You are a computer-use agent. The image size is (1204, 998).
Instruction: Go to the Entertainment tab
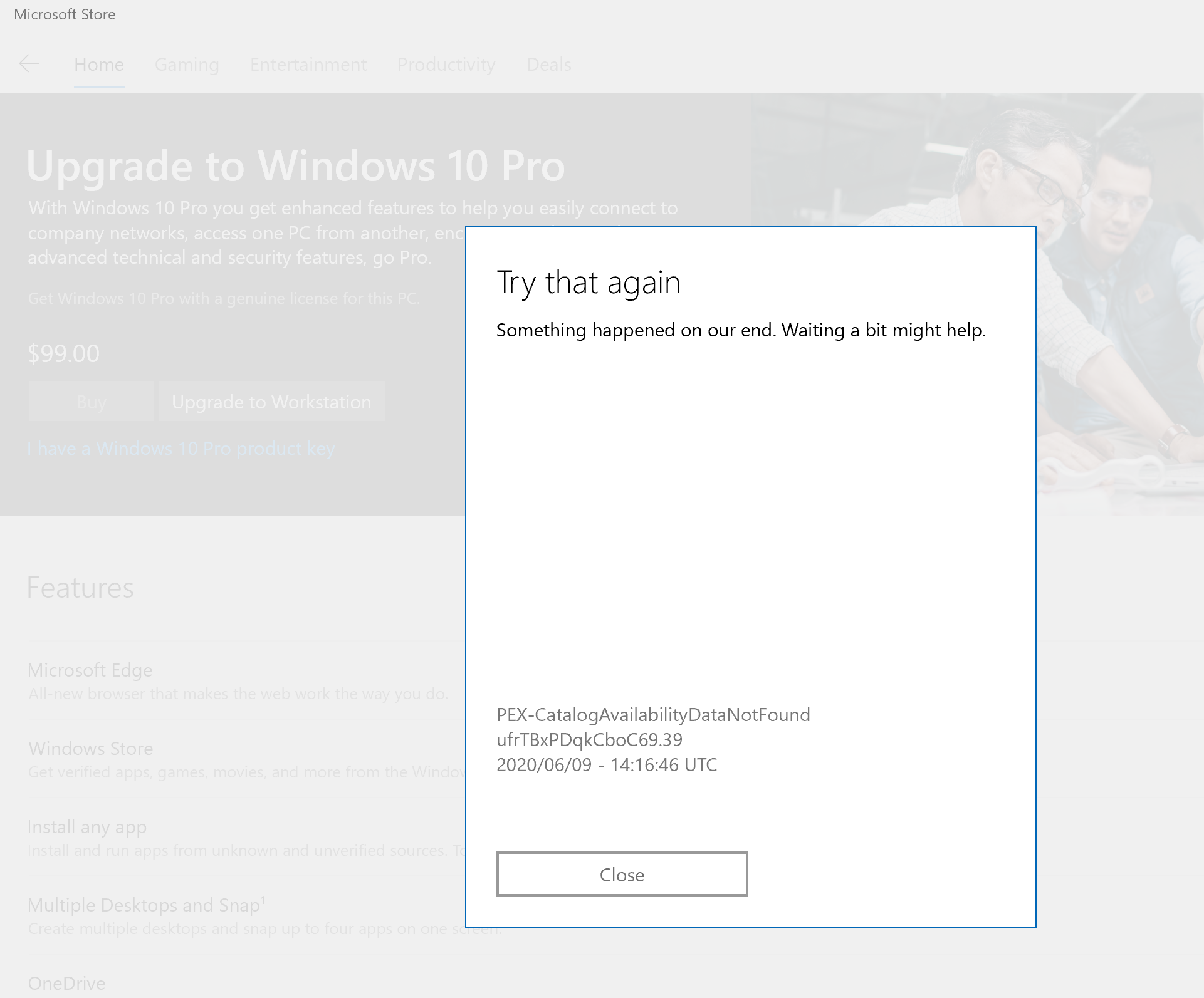point(308,65)
